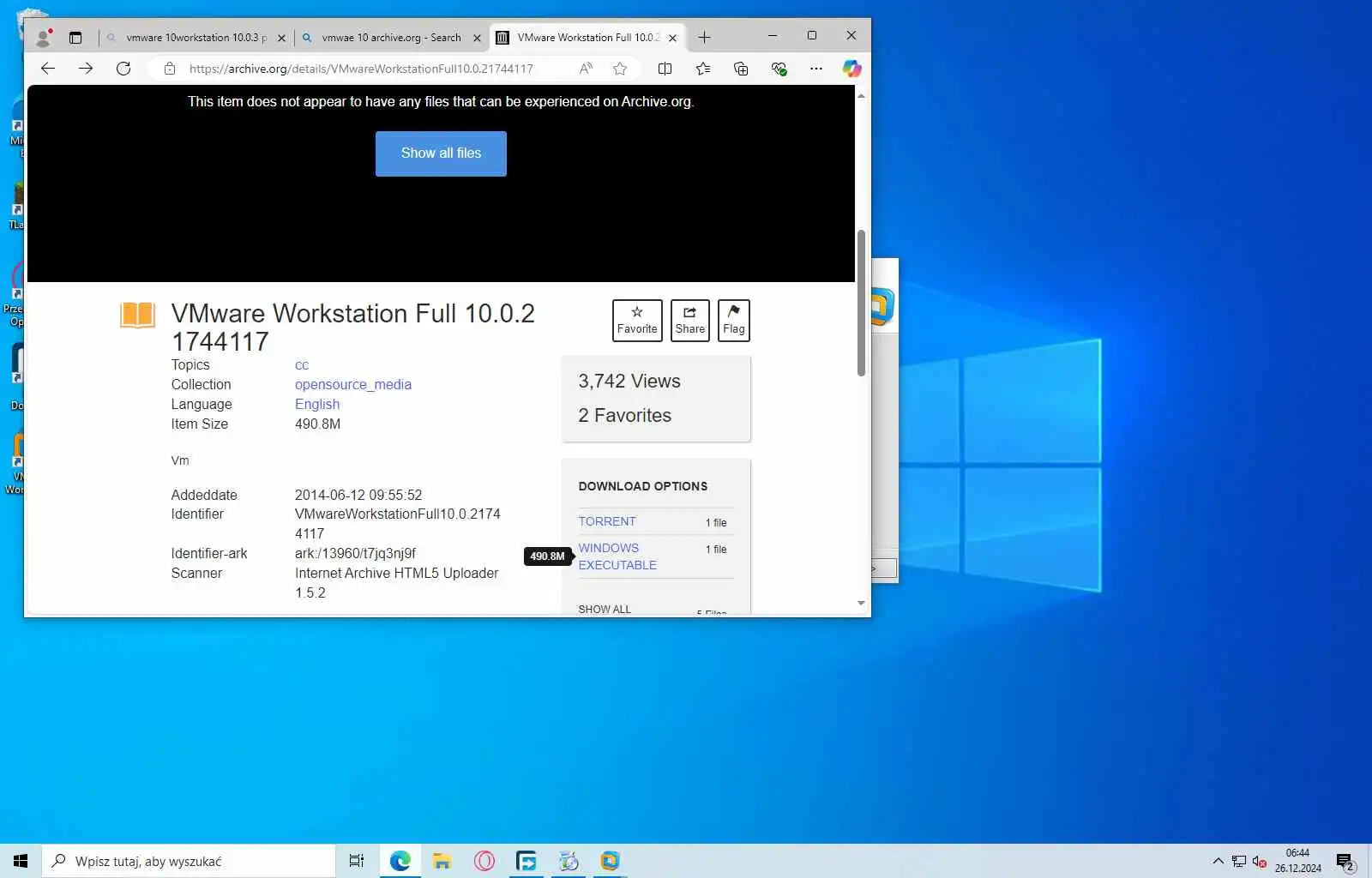This screenshot has width=1372, height=878.
Task: Click the 3,742 Views text
Action: pos(629,382)
